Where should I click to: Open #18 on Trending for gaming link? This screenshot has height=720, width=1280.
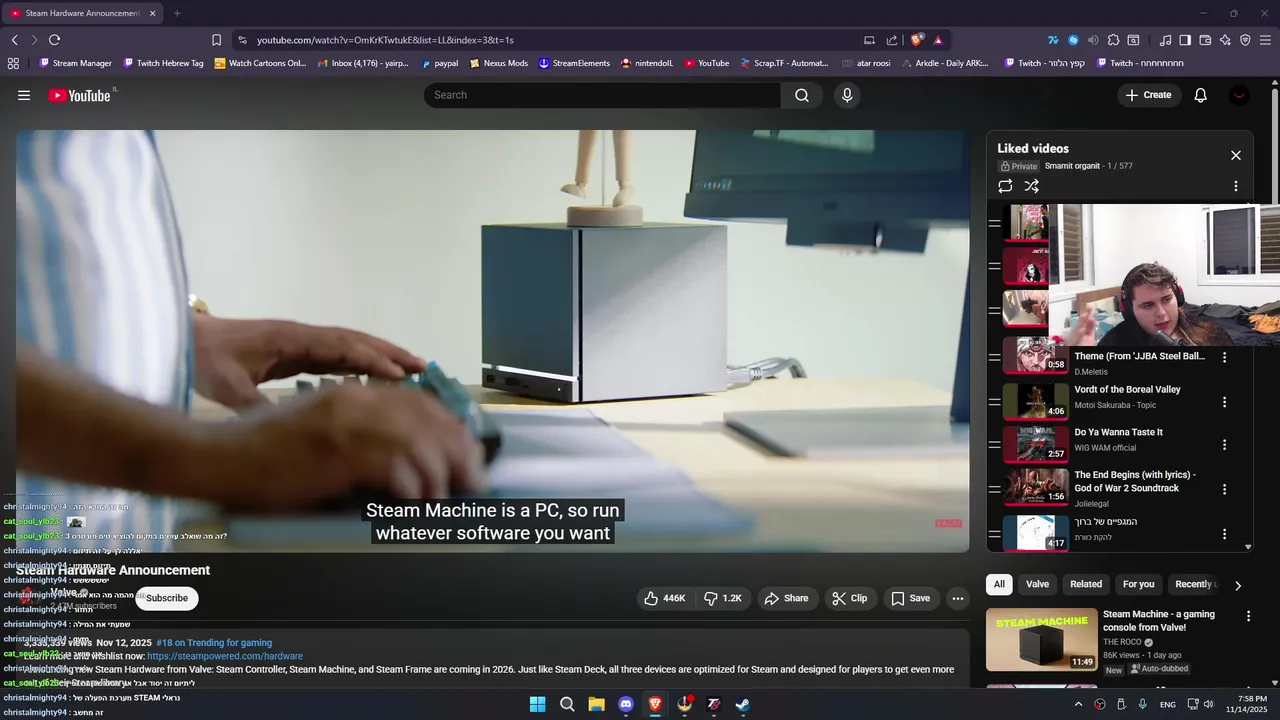point(214,643)
